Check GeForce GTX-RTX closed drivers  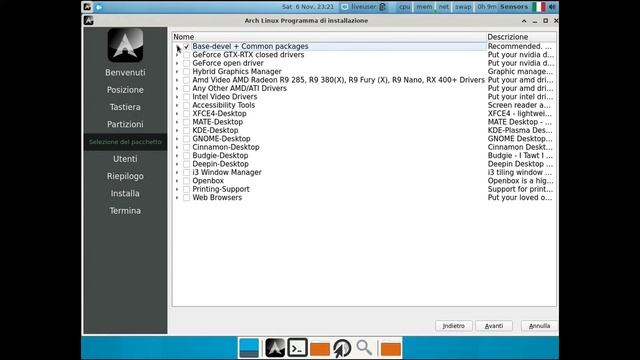[x=186, y=55]
